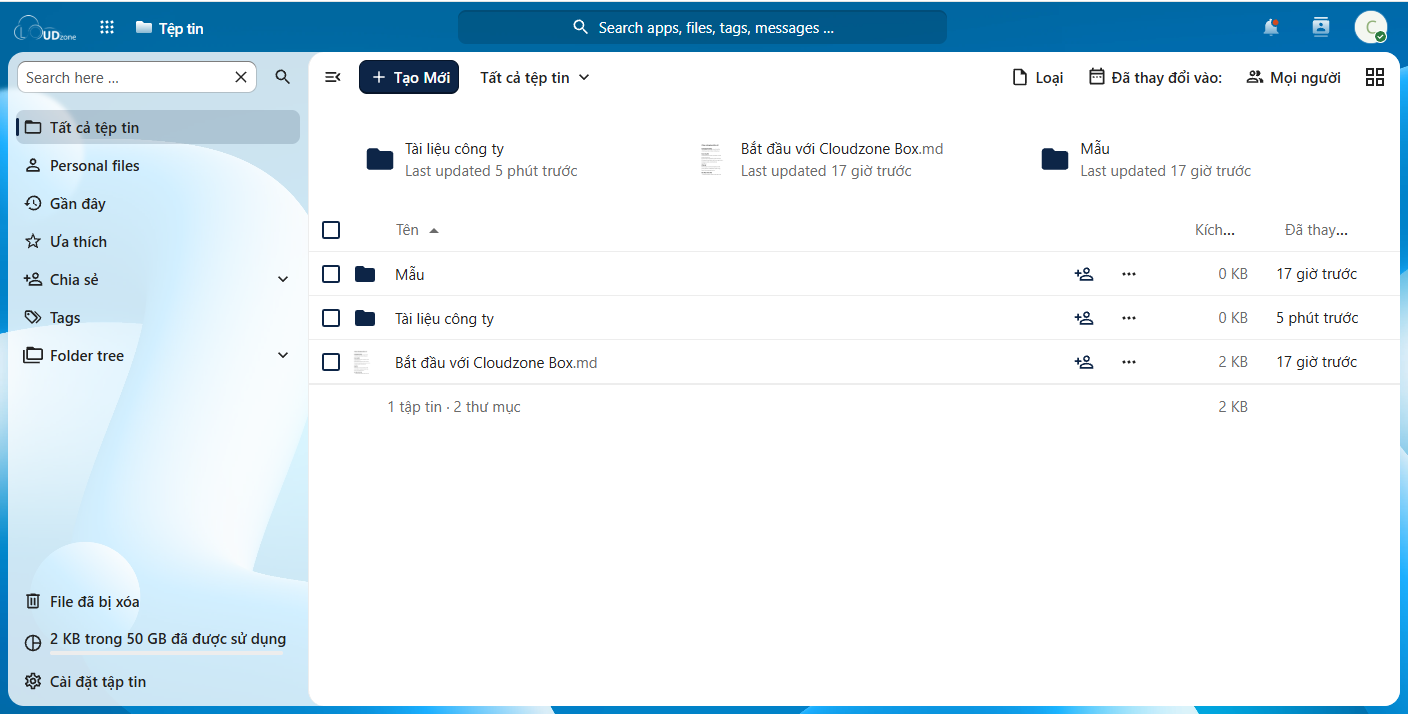Click '0 KB' size in the Mẫu row
1408x714 pixels.
pyautogui.click(x=1233, y=274)
